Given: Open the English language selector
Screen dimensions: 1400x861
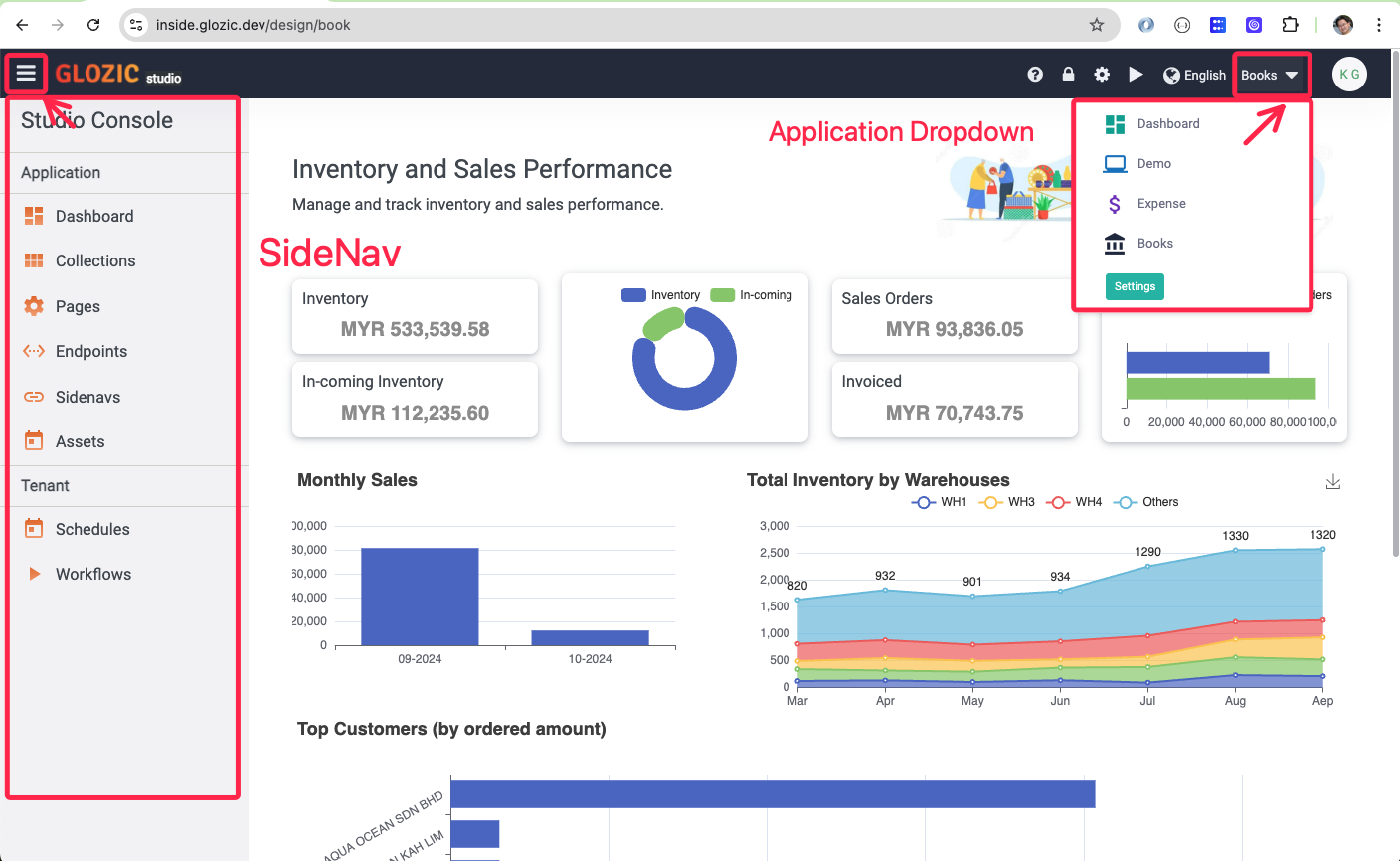Looking at the screenshot, I should (1194, 75).
